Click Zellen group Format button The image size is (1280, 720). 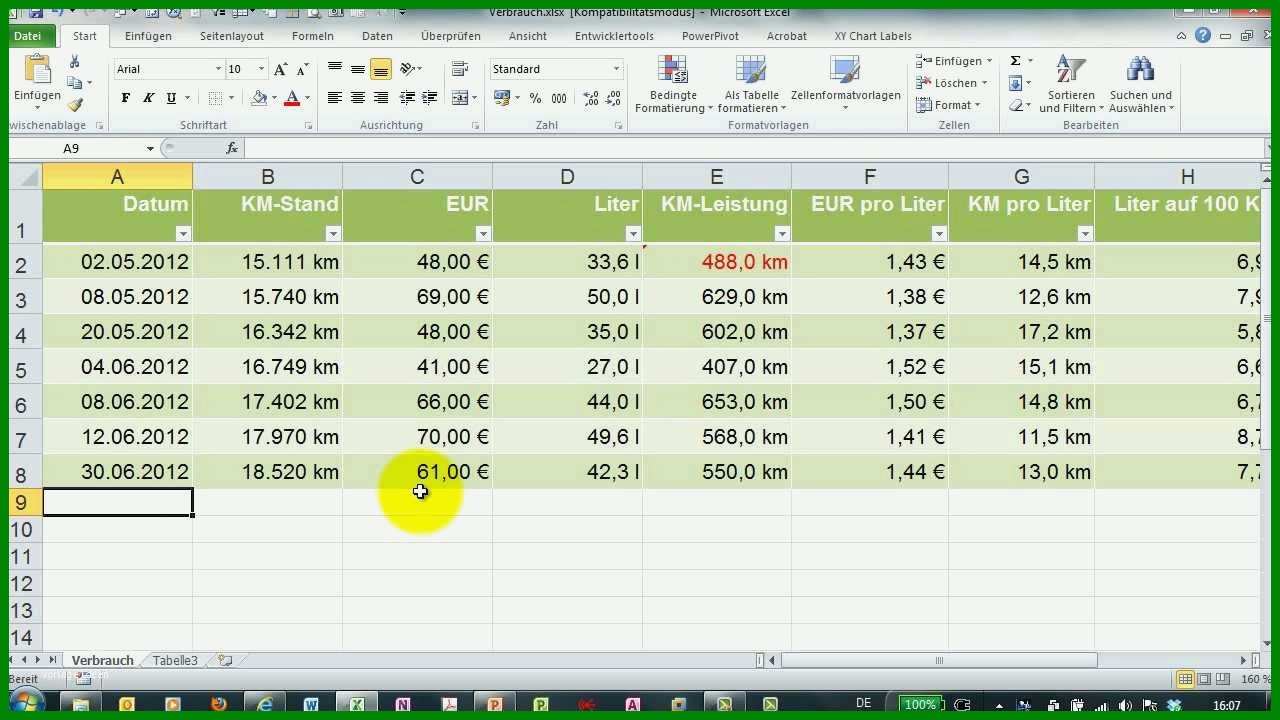[949, 105]
